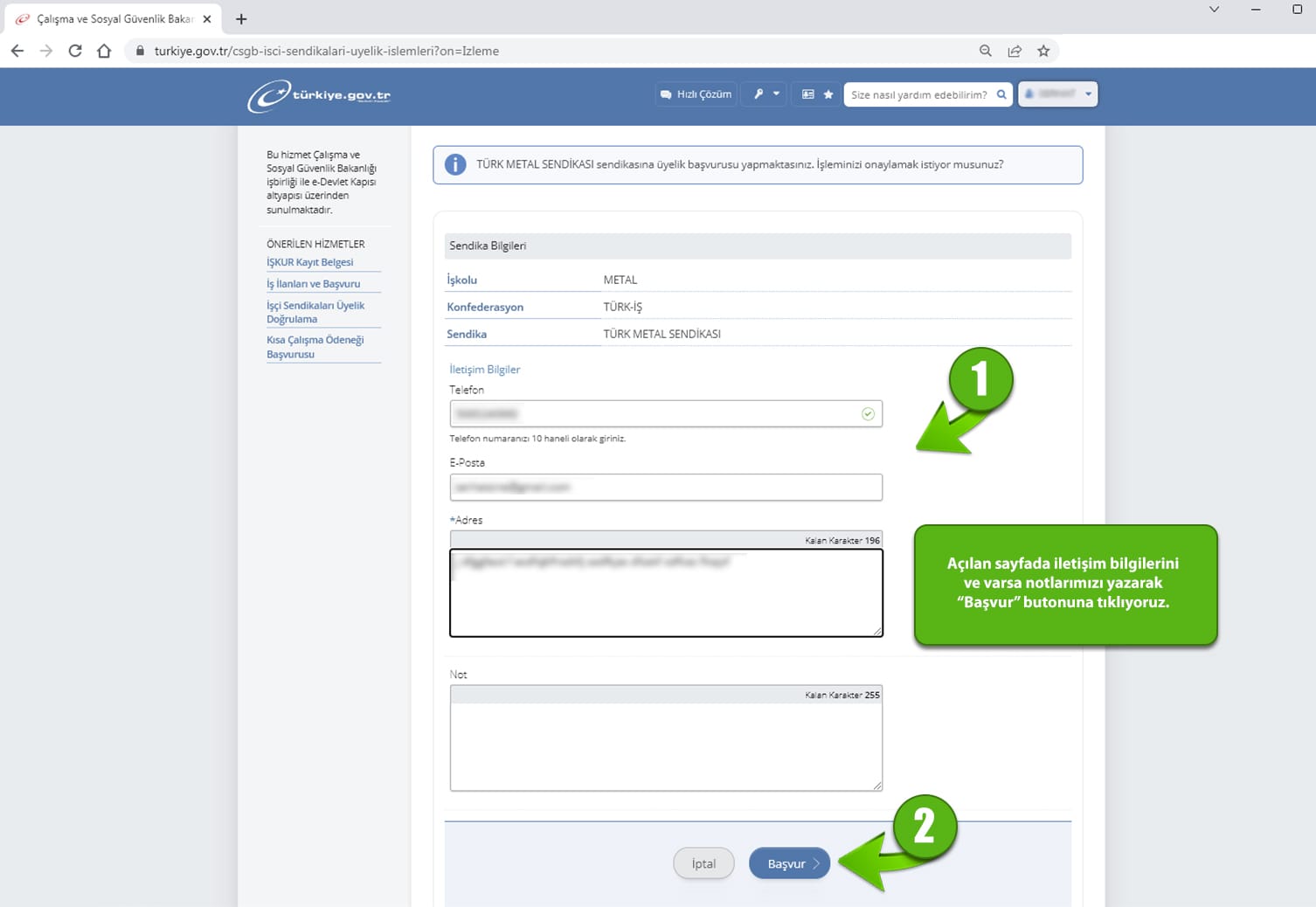Click the Başvur button

[789, 863]
